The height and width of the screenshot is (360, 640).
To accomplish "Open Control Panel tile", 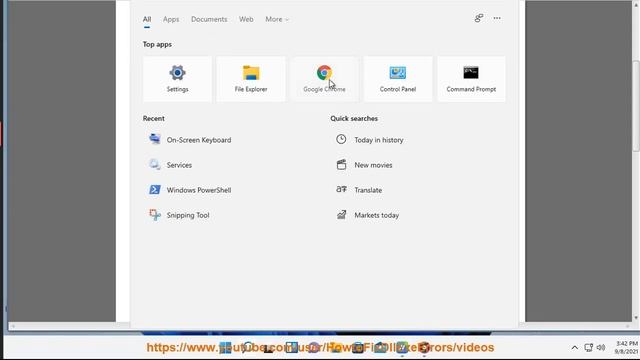I will 398,79.
